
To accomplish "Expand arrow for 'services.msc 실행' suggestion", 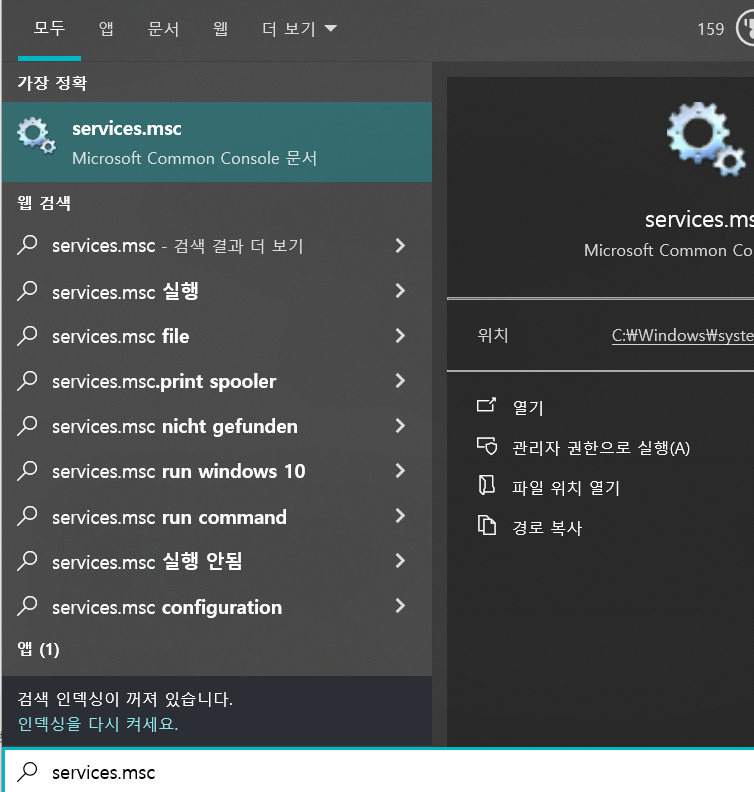I will 400,290.
